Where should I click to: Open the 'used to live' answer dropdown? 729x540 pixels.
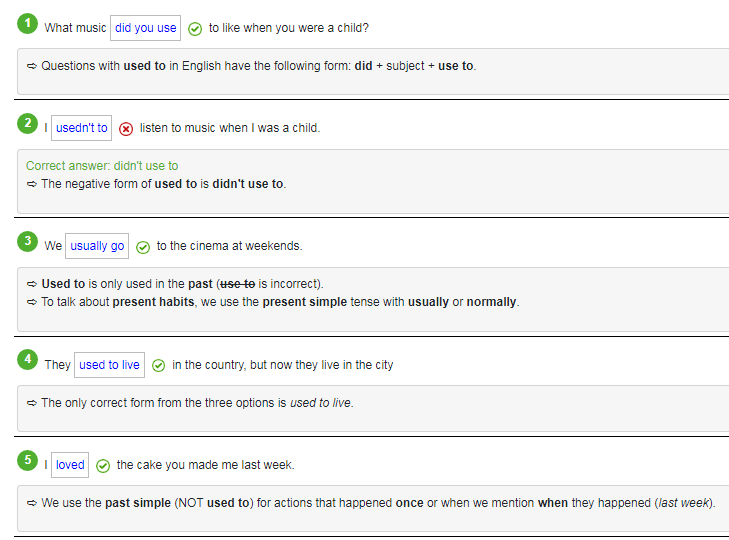109,365
